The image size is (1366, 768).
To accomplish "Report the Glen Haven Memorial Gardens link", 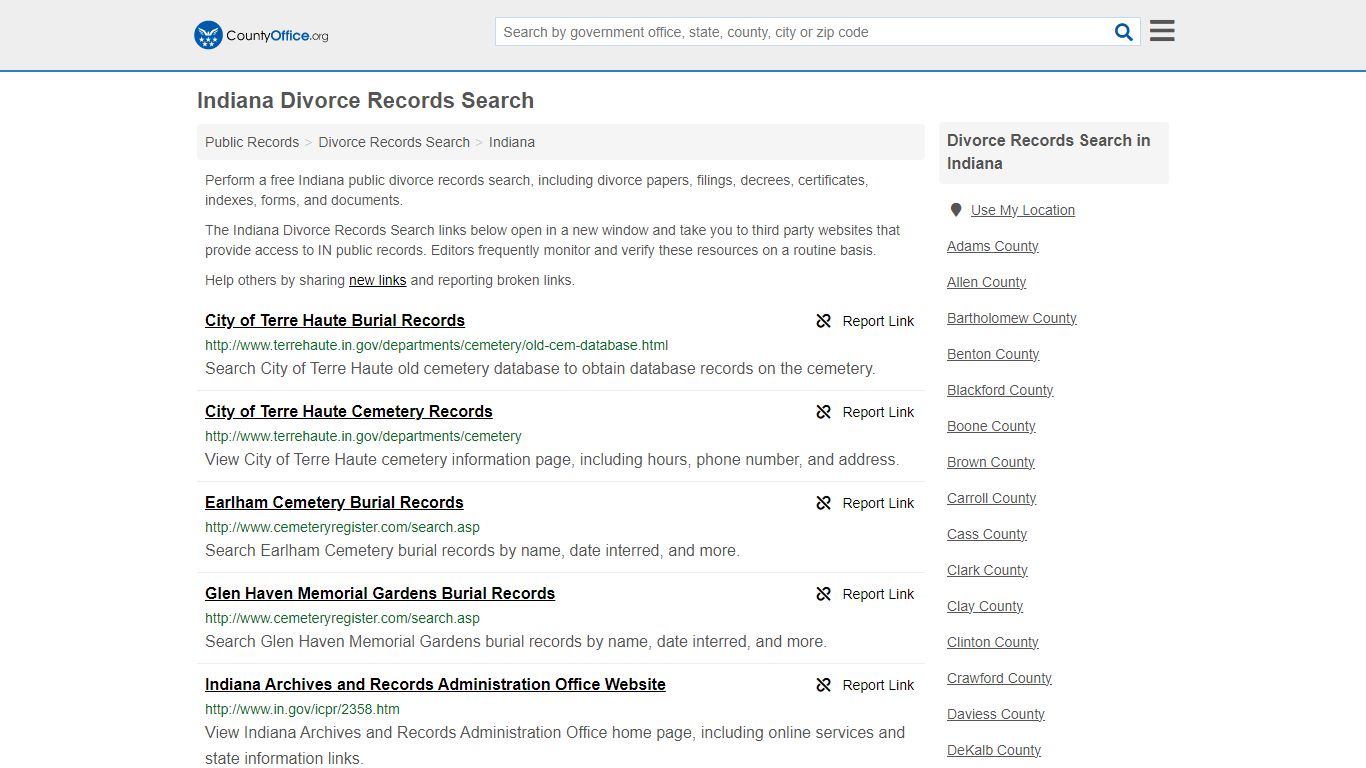I will click(878, 594).
